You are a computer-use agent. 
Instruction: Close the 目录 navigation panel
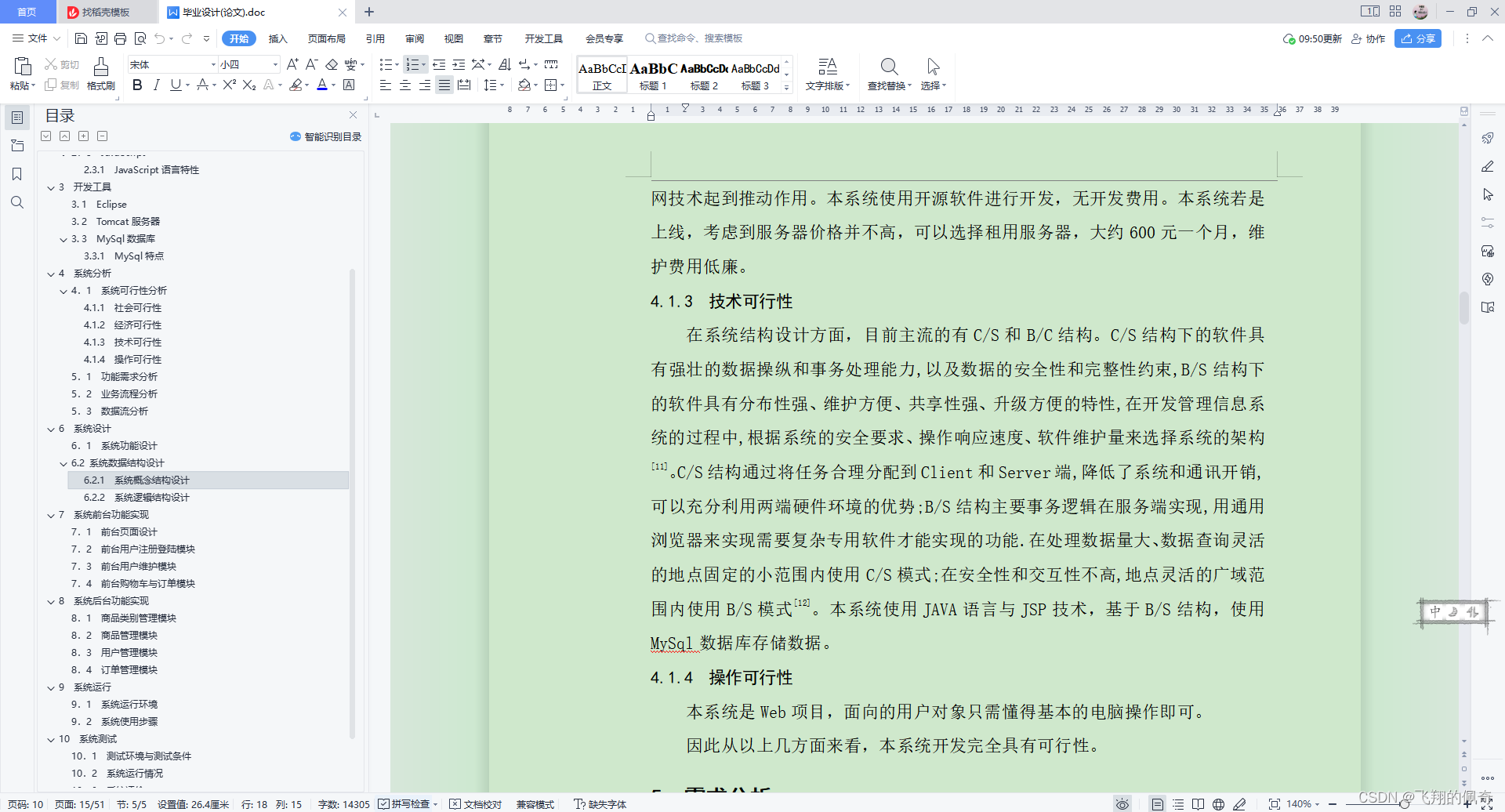[x=353, y=115]
